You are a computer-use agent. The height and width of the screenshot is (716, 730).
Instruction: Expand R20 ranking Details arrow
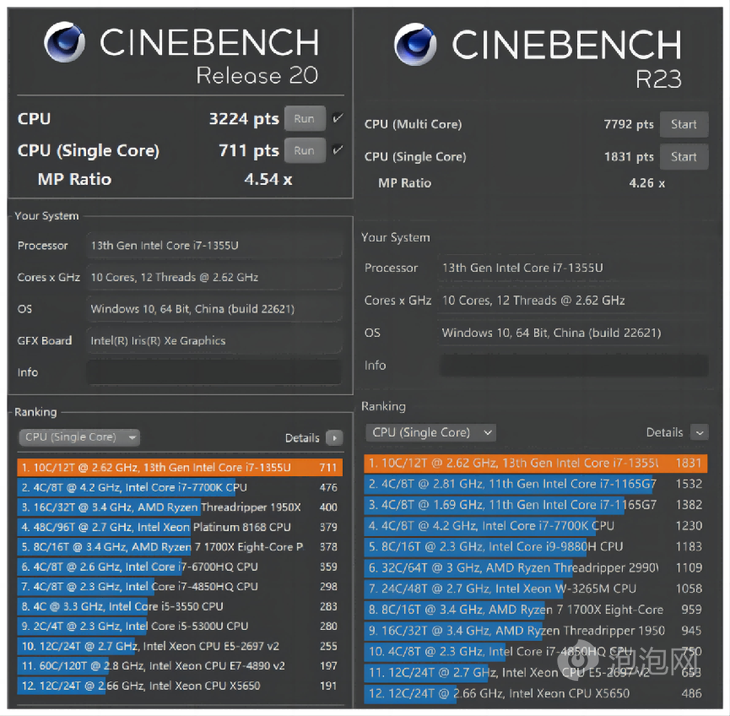pyautogui.click(x=334, y=438)
